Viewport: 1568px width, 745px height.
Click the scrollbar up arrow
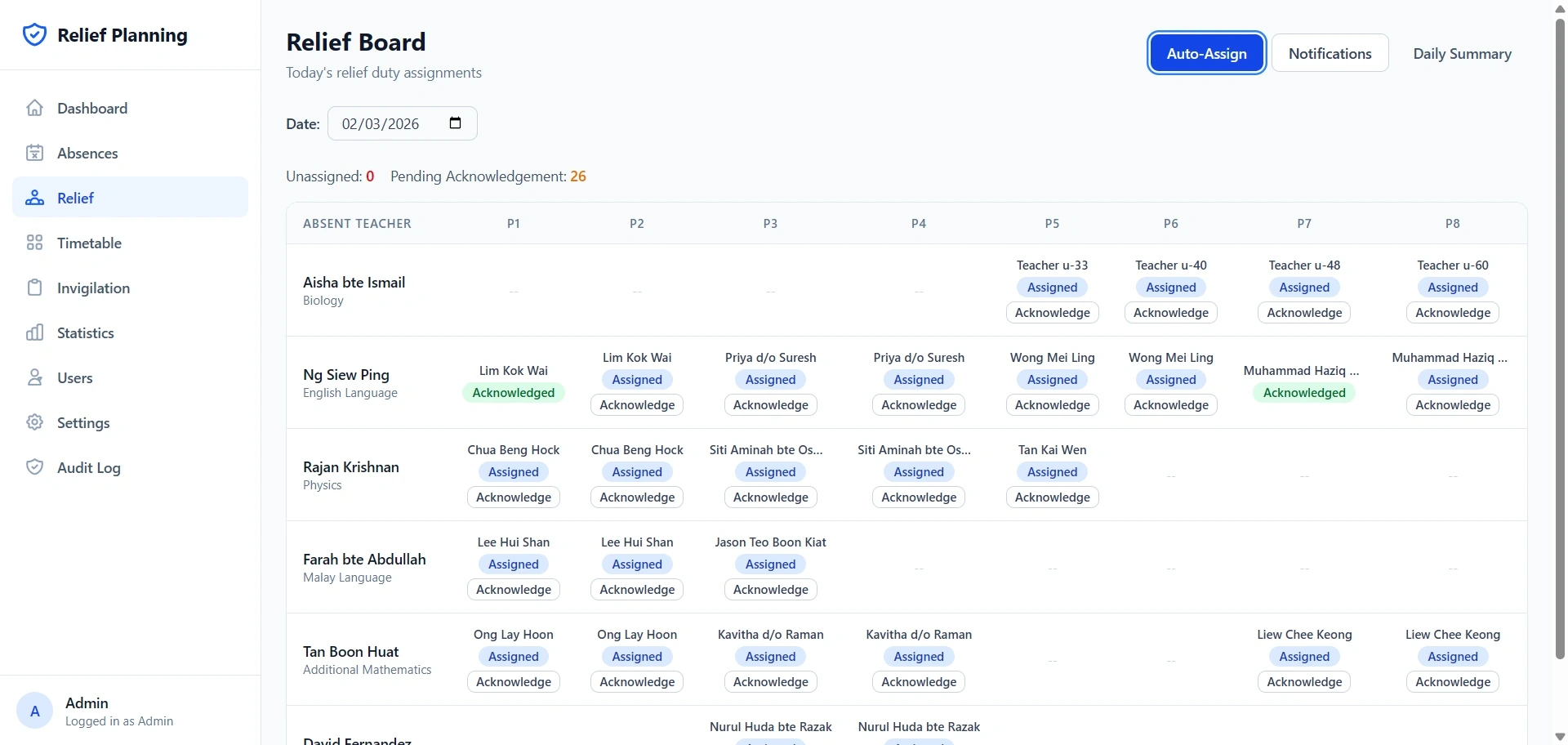[1560, 8]
